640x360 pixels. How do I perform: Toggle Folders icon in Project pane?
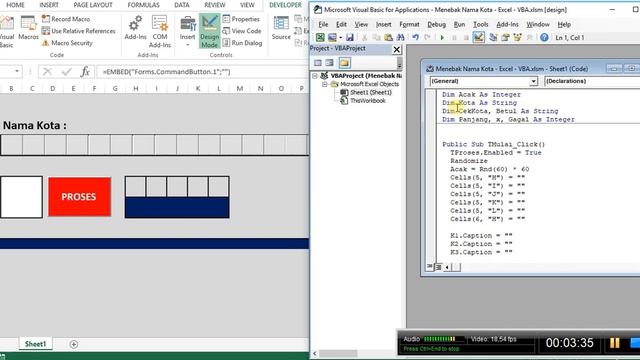(x=344, y=63)
